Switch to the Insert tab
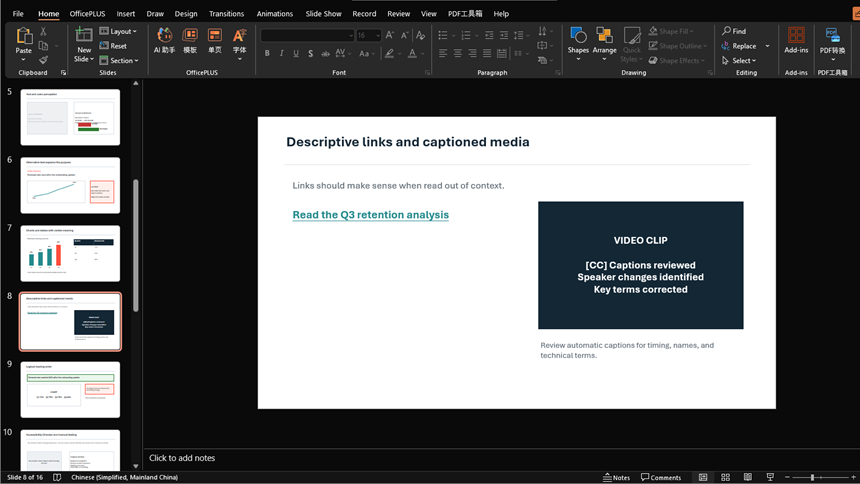Image resolution: width=860 pixels, height=484 pixels. tap(126, 14)
